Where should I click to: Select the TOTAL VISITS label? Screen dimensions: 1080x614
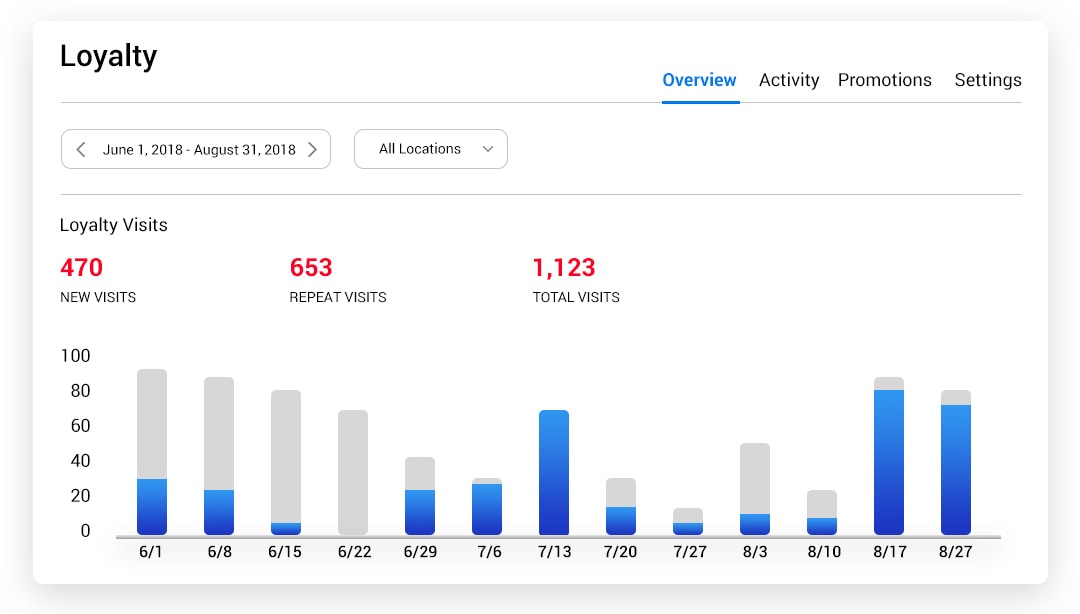pyautogui.click(x=576, y=297)
